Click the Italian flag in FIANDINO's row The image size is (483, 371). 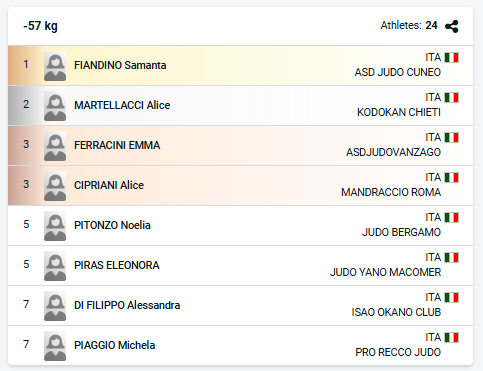coord(452,58)
